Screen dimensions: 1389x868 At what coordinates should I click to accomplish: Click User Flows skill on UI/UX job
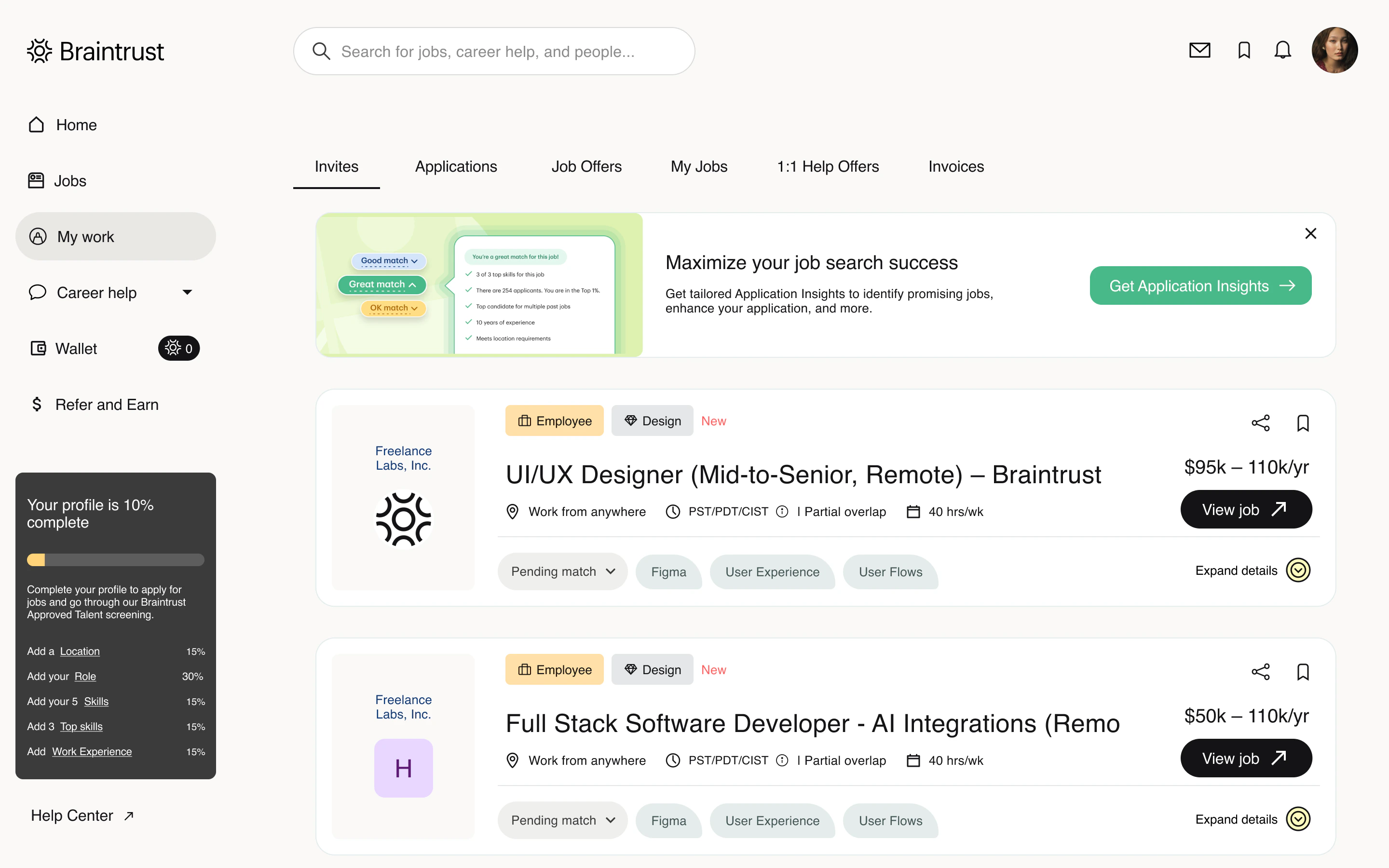point(890,572)
